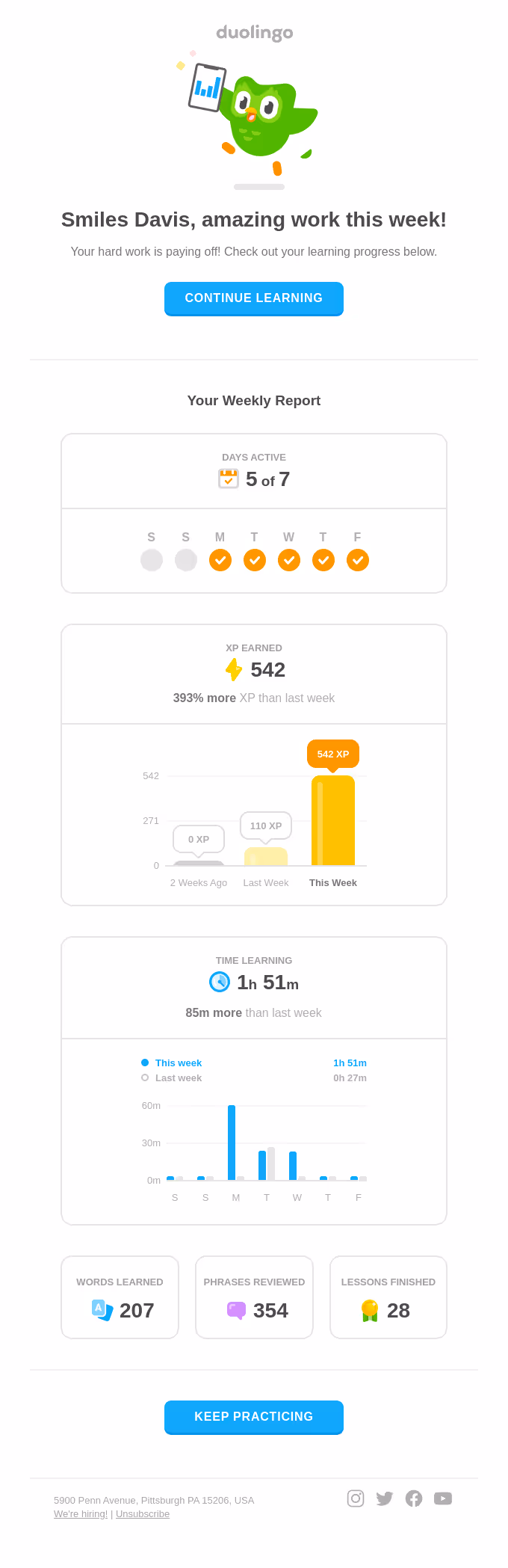
Task: Click the This Week label under the XP chart
Action: tap(333, 882)
